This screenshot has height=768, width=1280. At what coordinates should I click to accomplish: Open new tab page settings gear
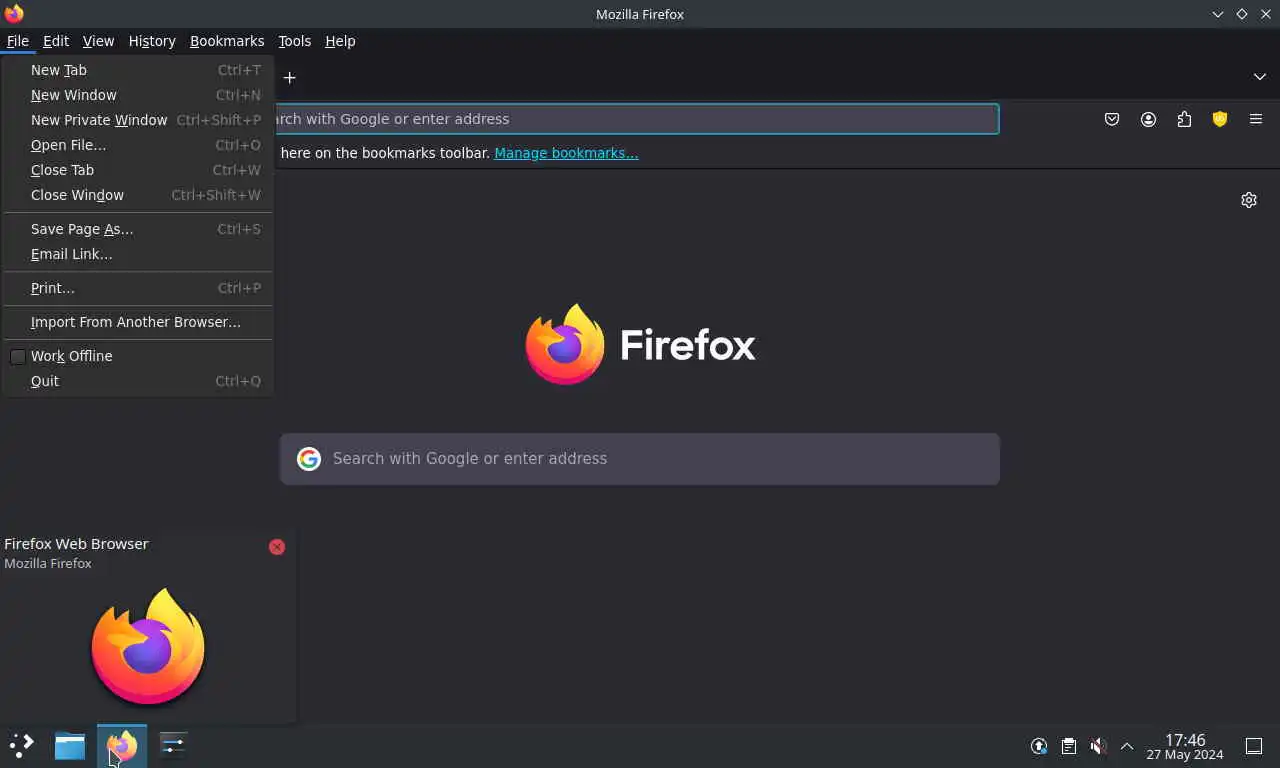pos(1249,200)
